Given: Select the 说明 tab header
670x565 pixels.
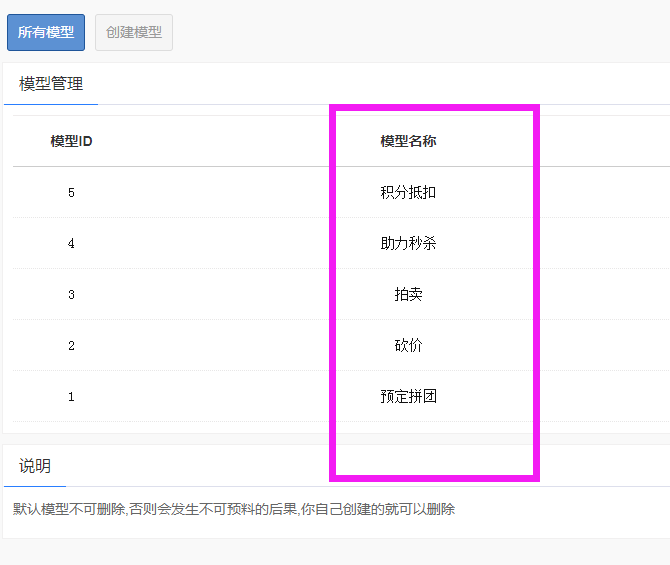Looking at the screenshot, I should coord(35,466).
